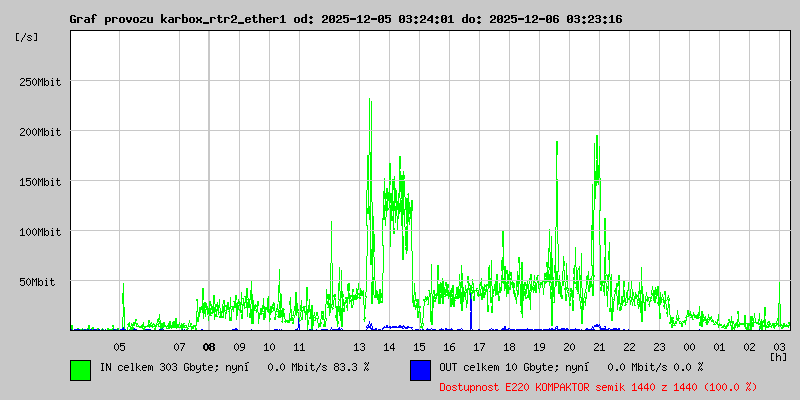Click the 05 hour mark on time axis

tap(119, 347)
